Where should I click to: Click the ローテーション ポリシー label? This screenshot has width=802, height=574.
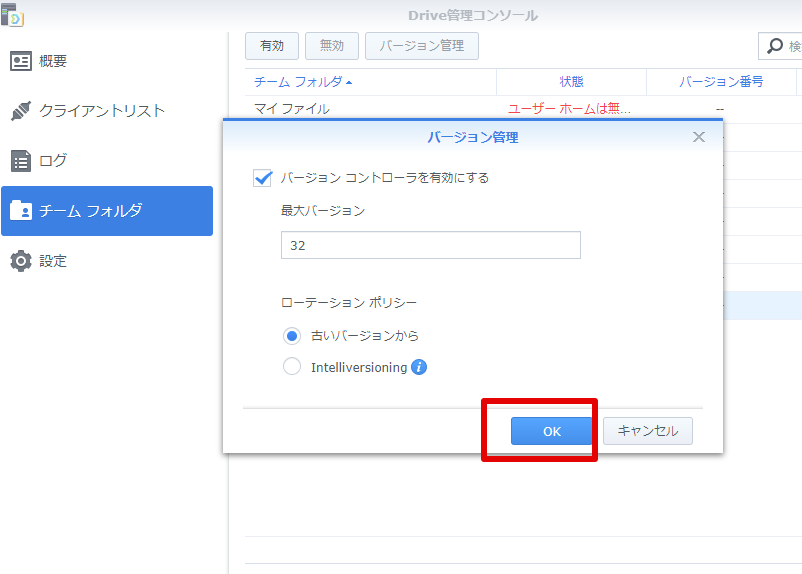[x=349, y=303]
